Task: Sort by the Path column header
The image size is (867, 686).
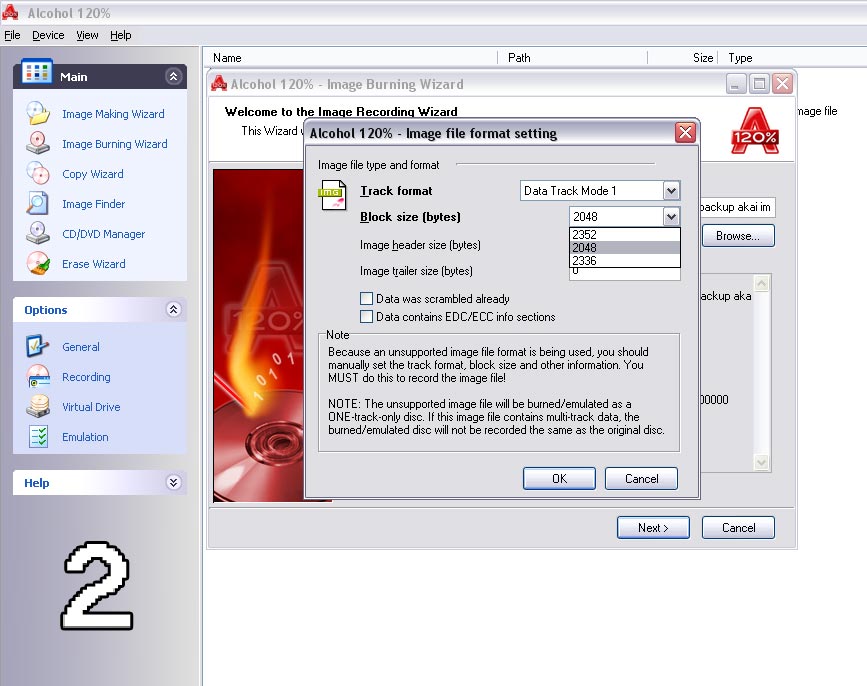Action: tap(572, 57)
